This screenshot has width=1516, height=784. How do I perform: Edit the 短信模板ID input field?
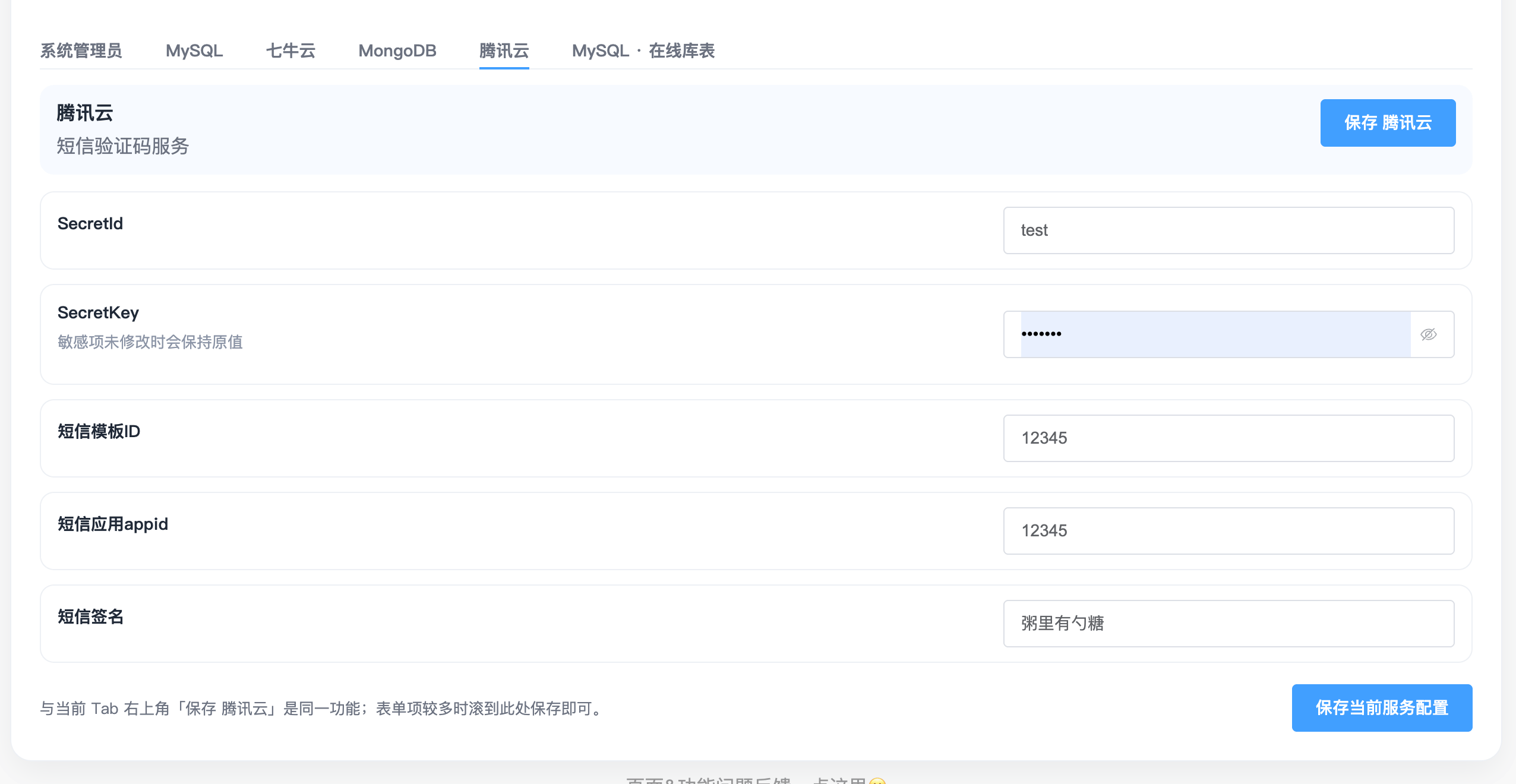1228,438
